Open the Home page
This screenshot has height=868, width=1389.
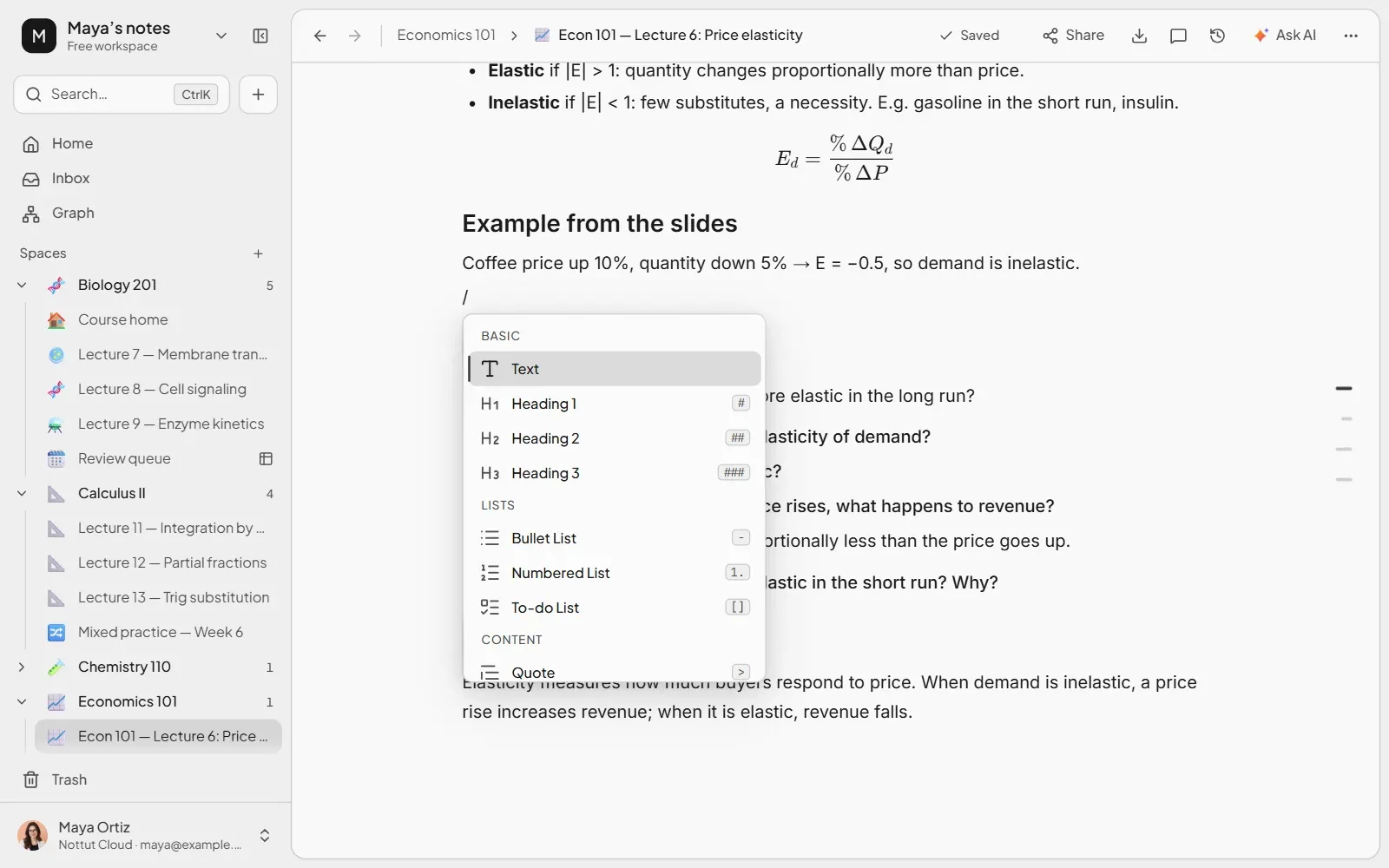[145, 144]
